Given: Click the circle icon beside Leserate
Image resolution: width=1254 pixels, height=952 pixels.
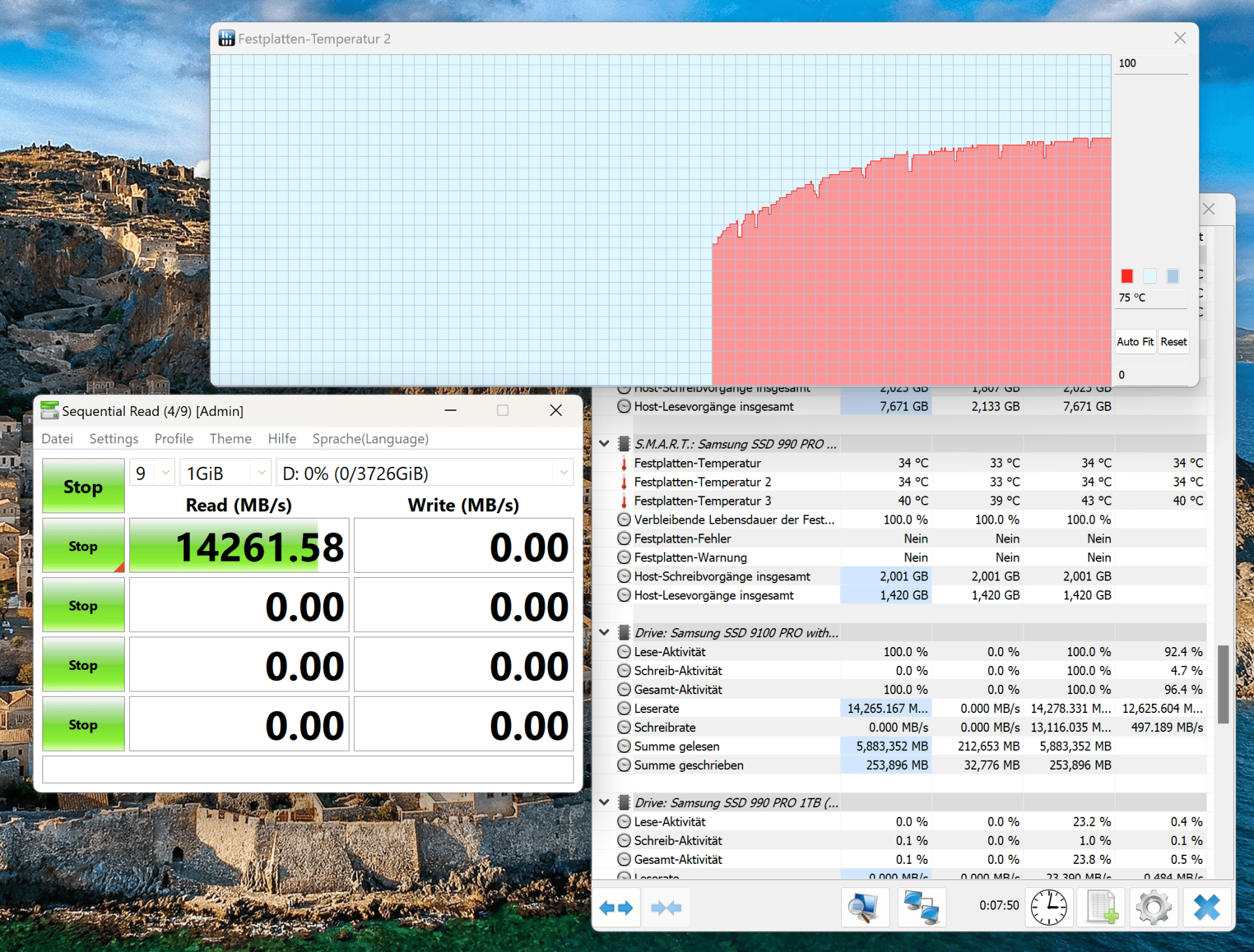Looking at the screenshot, I should [624, 708].
